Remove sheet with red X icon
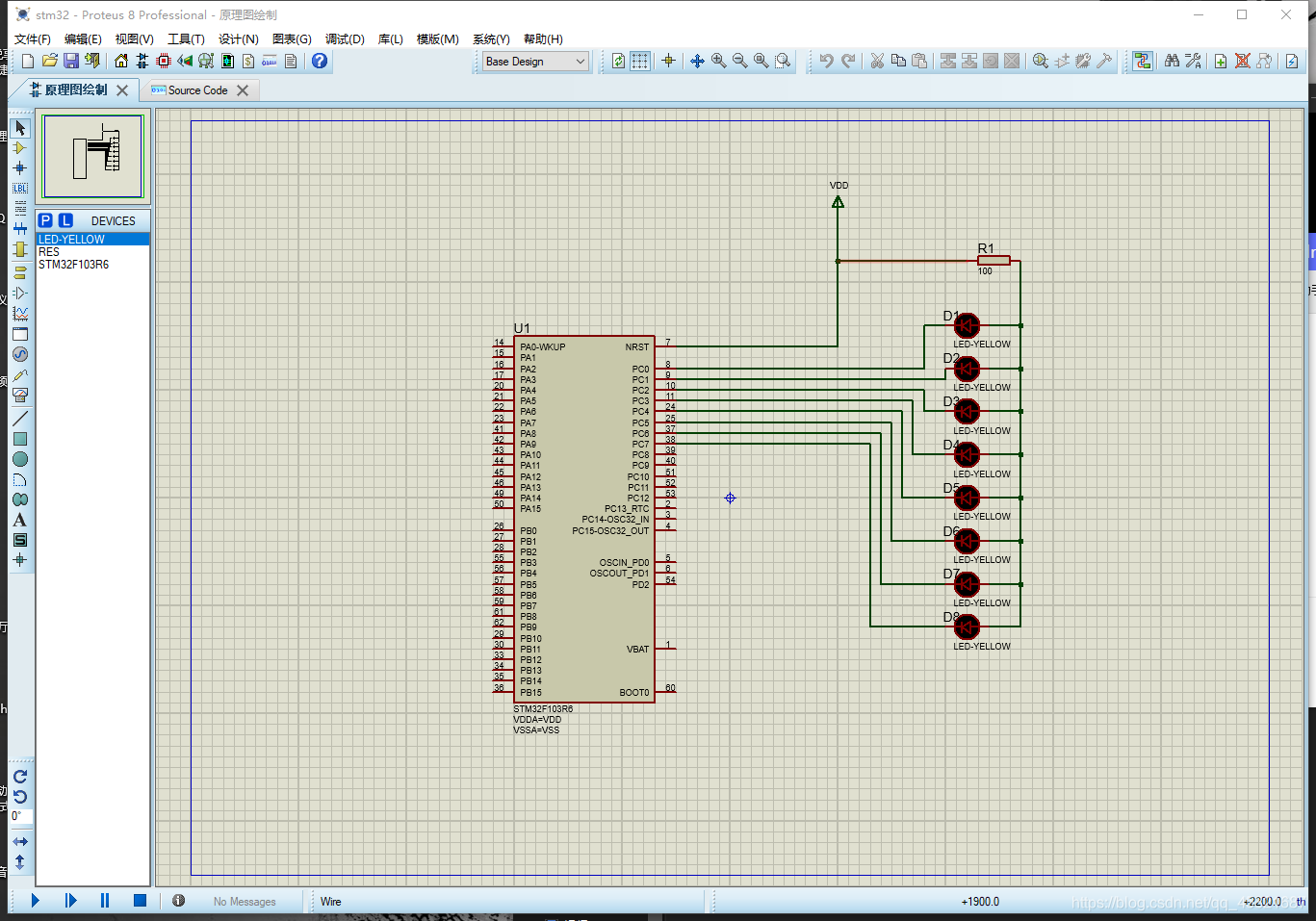 click(x=1242, y=61)
